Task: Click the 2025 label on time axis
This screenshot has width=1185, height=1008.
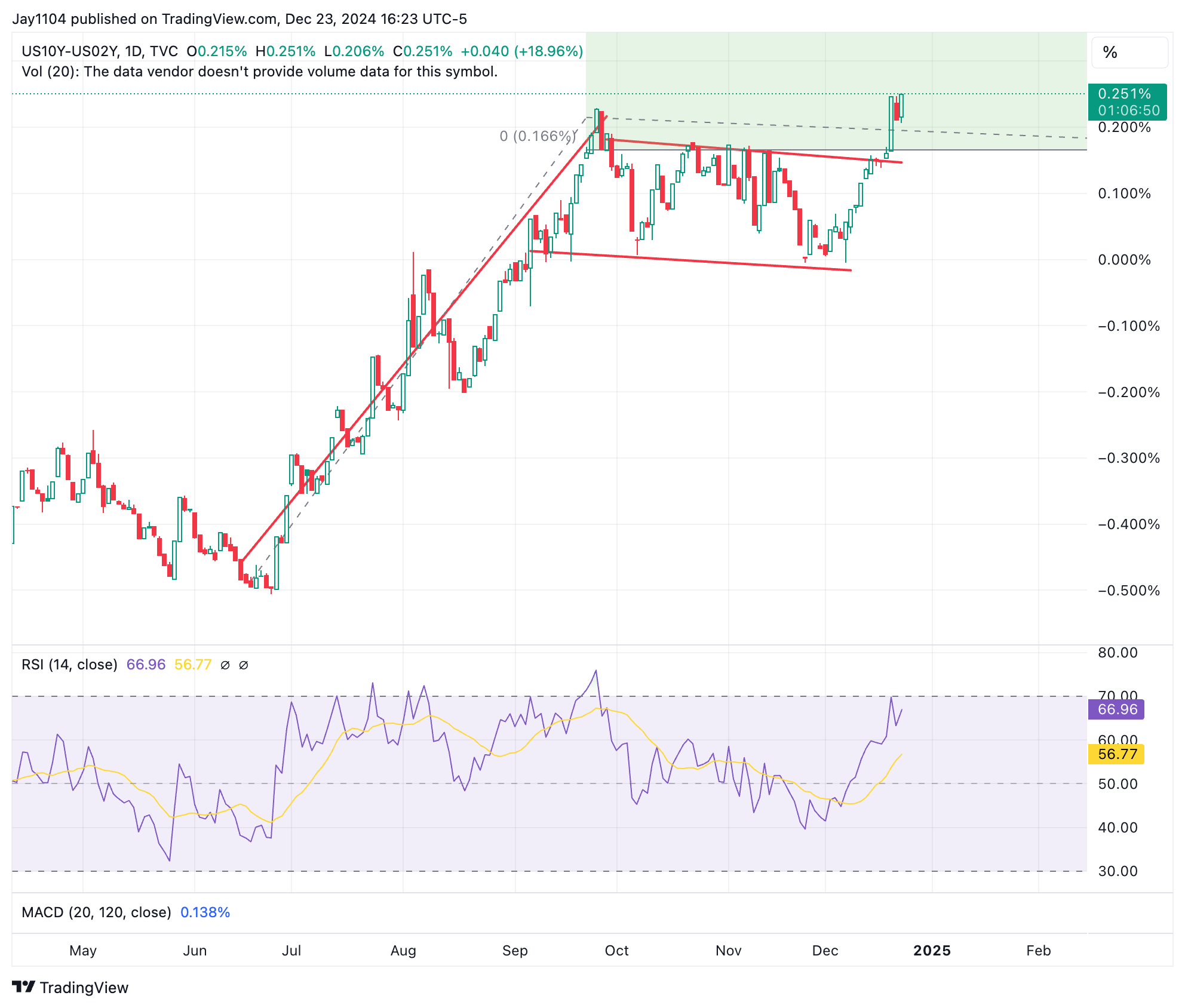Action: tap(932, 951)
